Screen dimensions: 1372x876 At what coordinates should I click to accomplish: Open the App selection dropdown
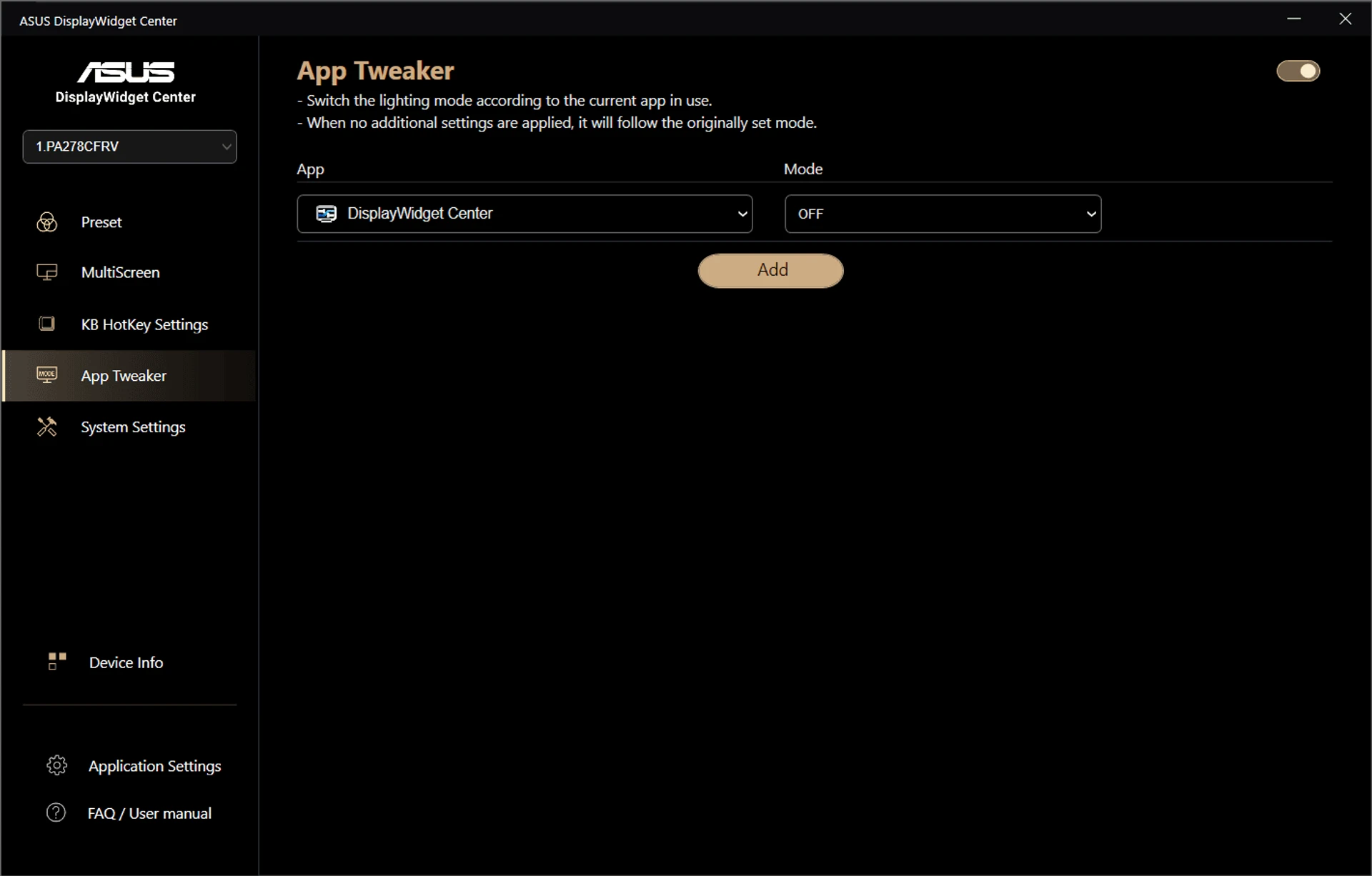coord(525,214)
